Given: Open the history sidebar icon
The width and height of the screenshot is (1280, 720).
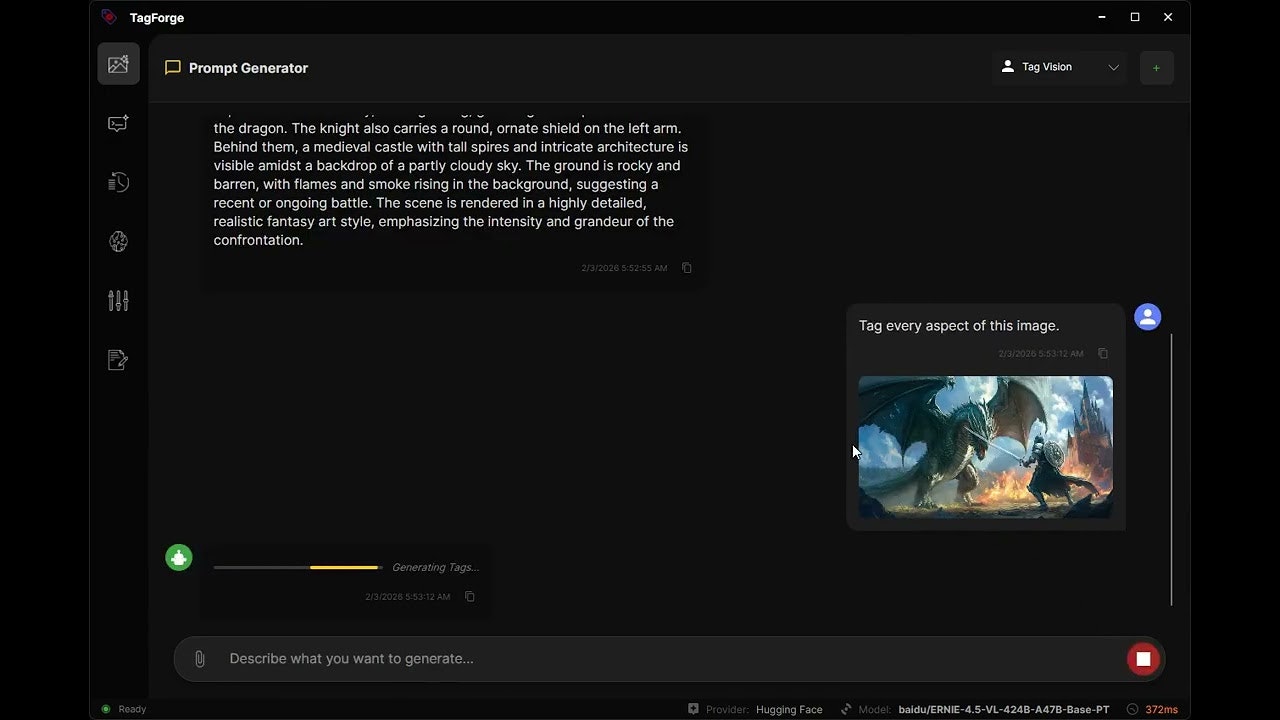Looking at the screenshot, I should 118,182.
